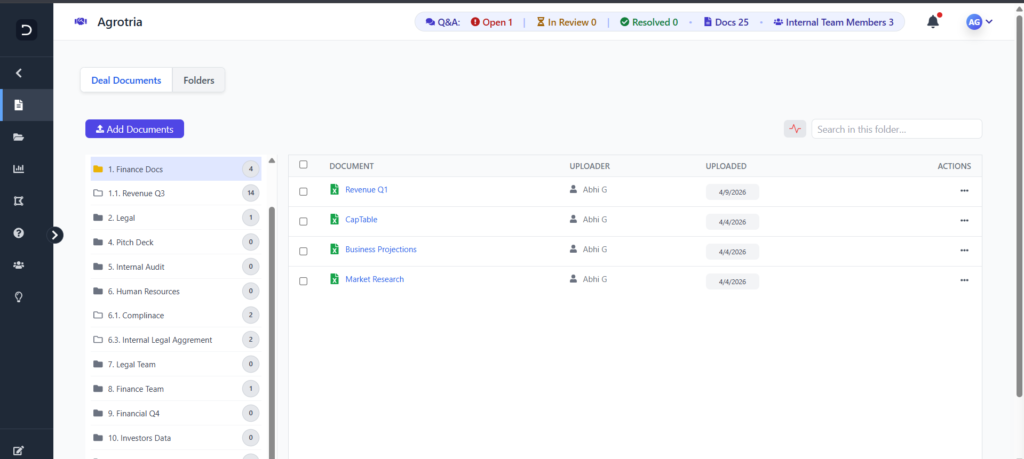Open actions menu for CapTable row
The width and height of the screenshot is (1024, 459).
964,220
